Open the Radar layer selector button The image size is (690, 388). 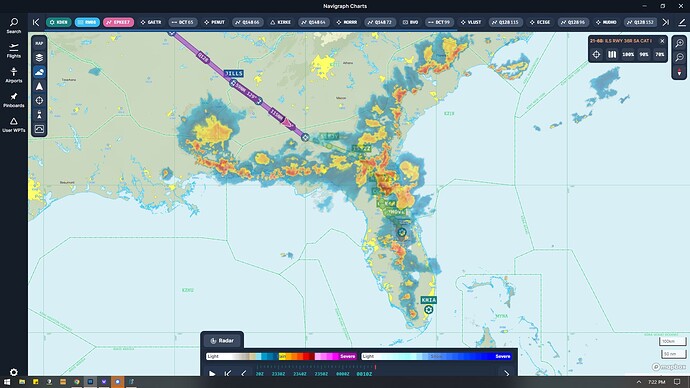222,340
